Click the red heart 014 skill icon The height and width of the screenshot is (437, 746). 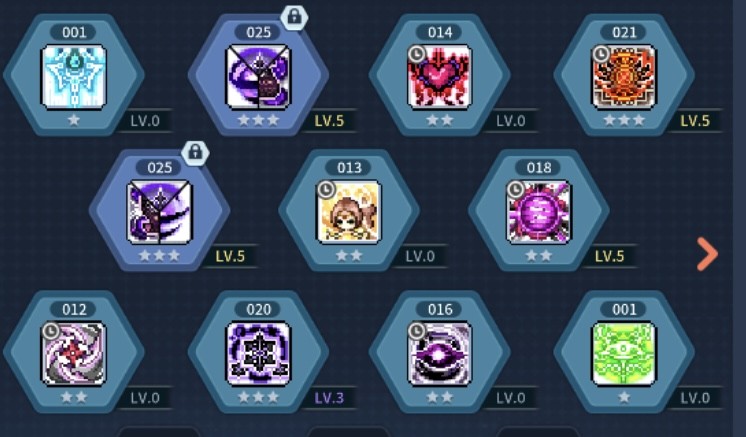point(440,77)
